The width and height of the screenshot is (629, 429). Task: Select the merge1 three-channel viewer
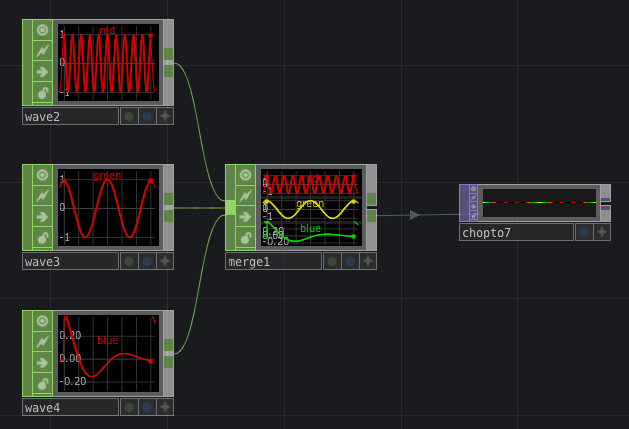[311, 207]
